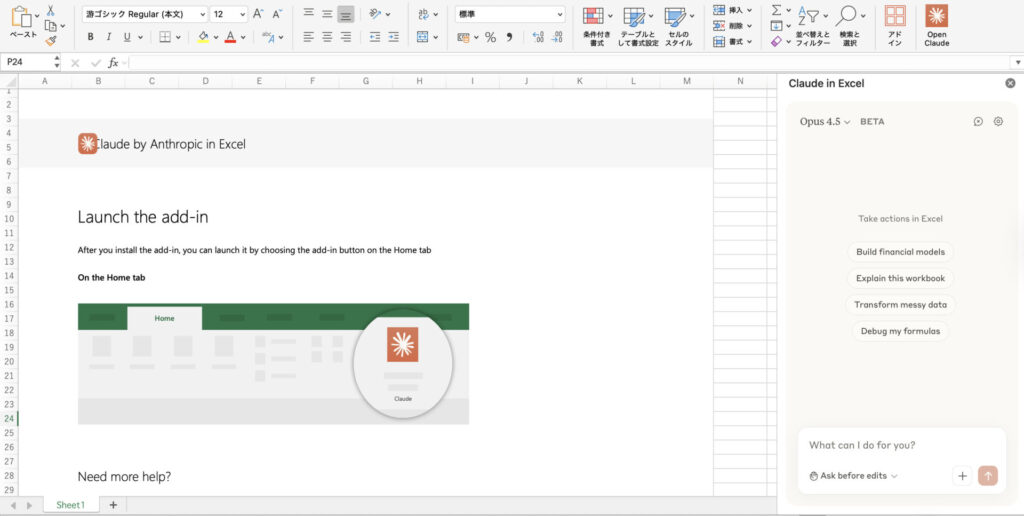
Task: Open Claude panel settings gear
Action: (998, 122)
